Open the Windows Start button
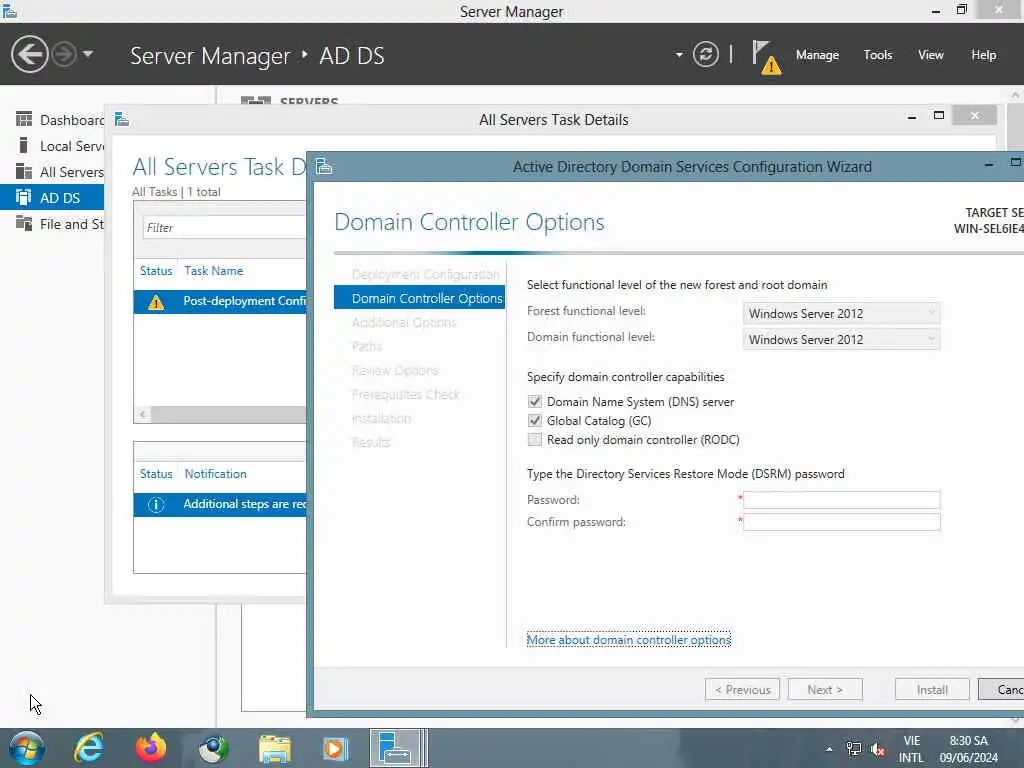The image size is (1024, 768). (27, 748)
